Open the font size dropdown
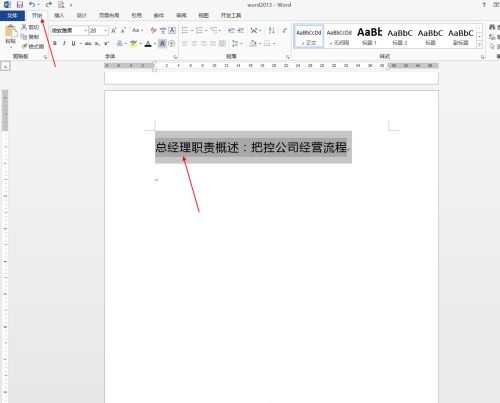Image resolution: width=500 pixels, height=403 pixels. click(106, 31)
